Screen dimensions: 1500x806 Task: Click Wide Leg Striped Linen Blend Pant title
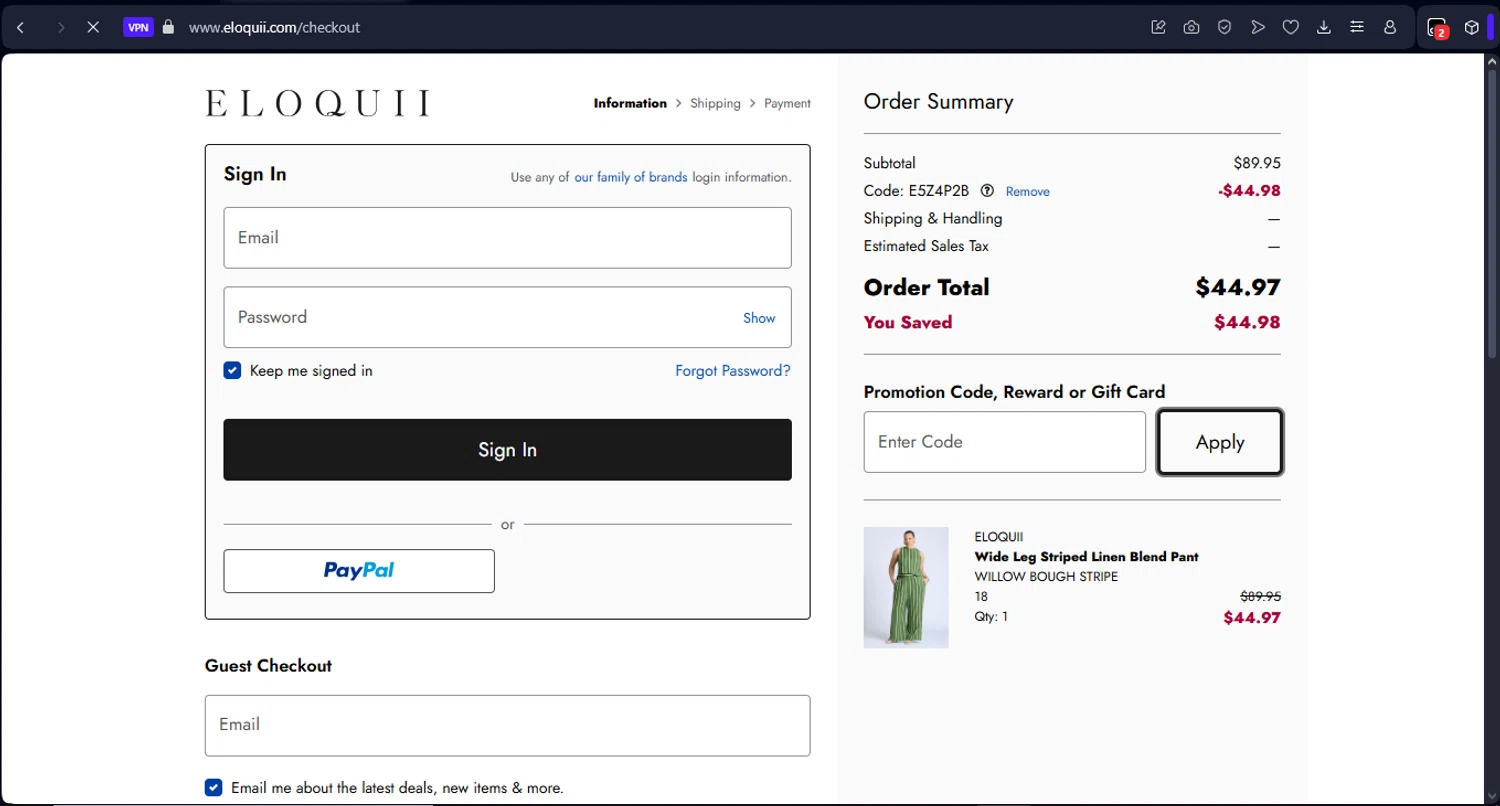[x=1086, y=557]
